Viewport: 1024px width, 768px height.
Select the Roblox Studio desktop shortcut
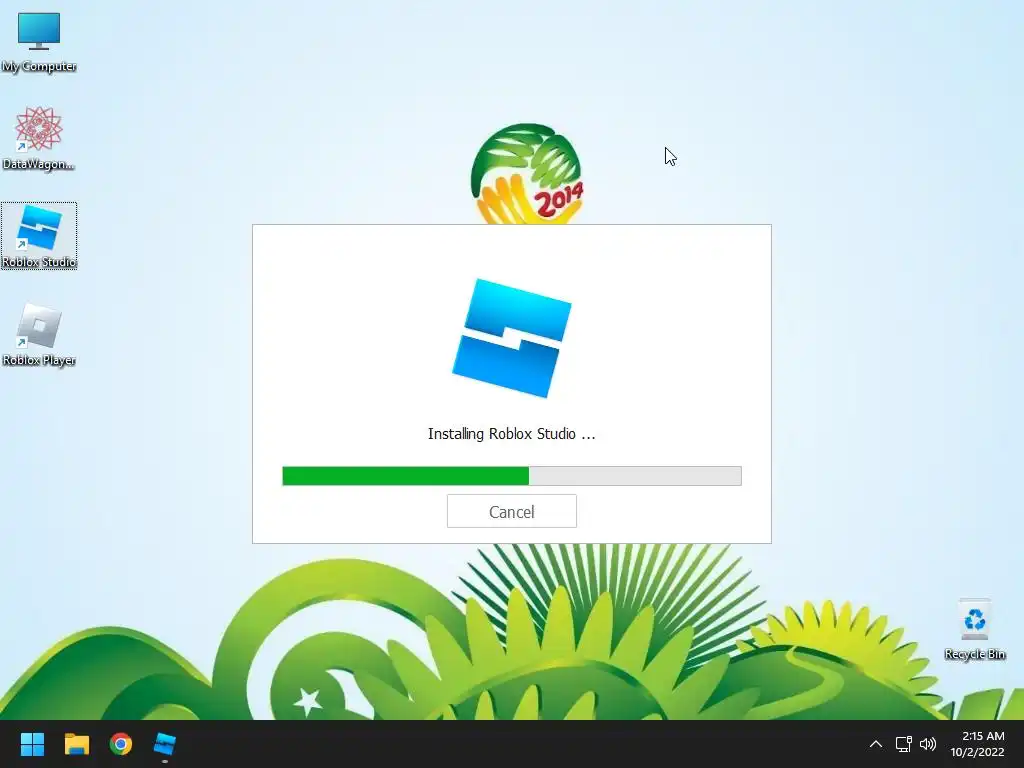39,236
